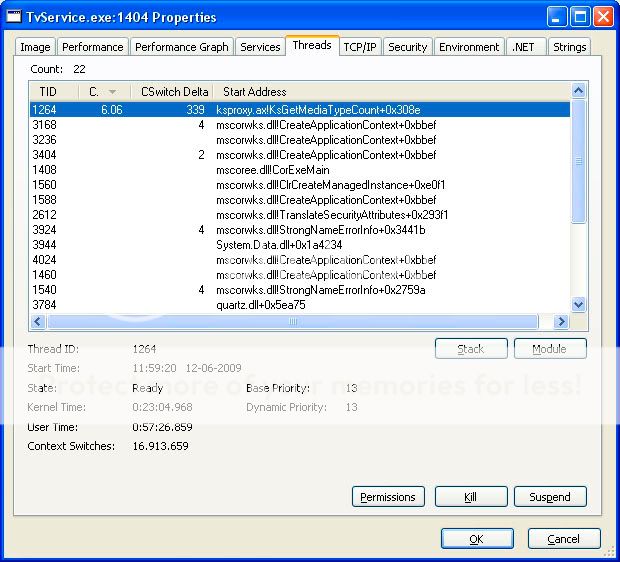This screenshot has width=620, height=562.
Task: Sort by CSwitch Delta column
Action: 173,92
